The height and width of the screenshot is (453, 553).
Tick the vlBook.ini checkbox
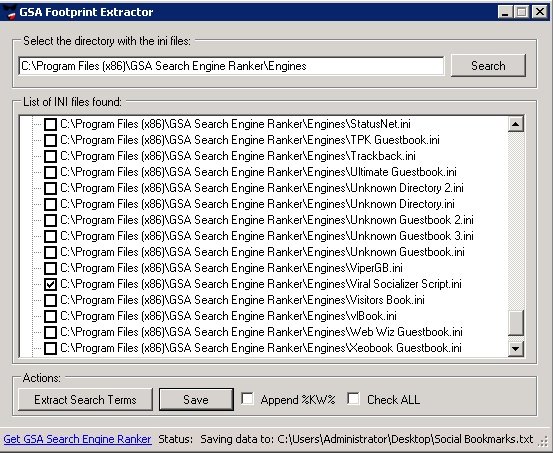pos(50,316)
